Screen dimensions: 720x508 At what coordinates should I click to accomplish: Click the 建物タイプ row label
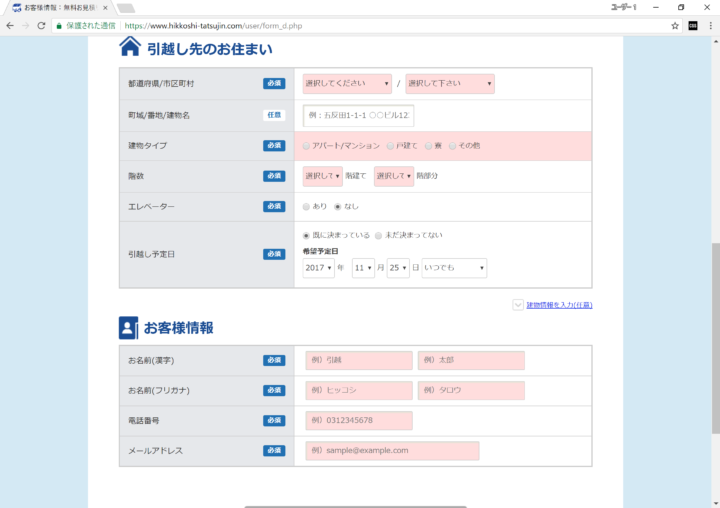[147, 146]
